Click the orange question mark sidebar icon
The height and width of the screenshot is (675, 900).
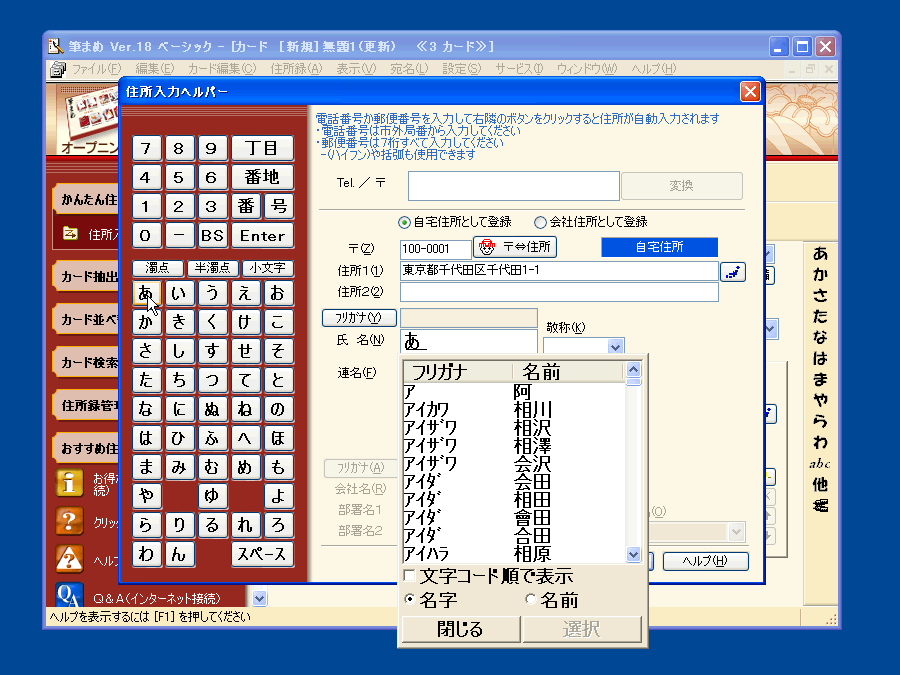click(x=69, y=521)
